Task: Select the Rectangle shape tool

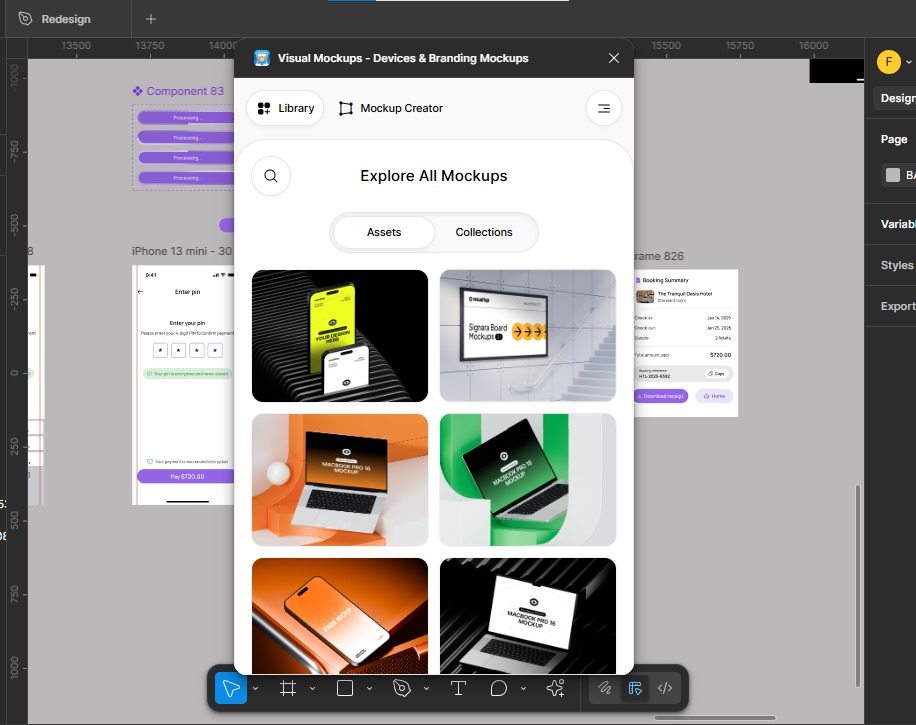Action: pyautogui.click(x=345, y=688)
